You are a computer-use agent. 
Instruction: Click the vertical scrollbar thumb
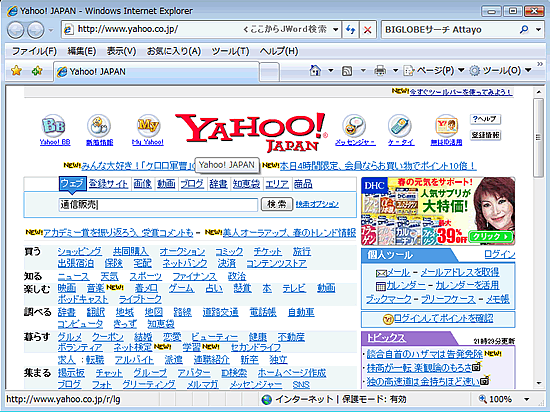538,138
